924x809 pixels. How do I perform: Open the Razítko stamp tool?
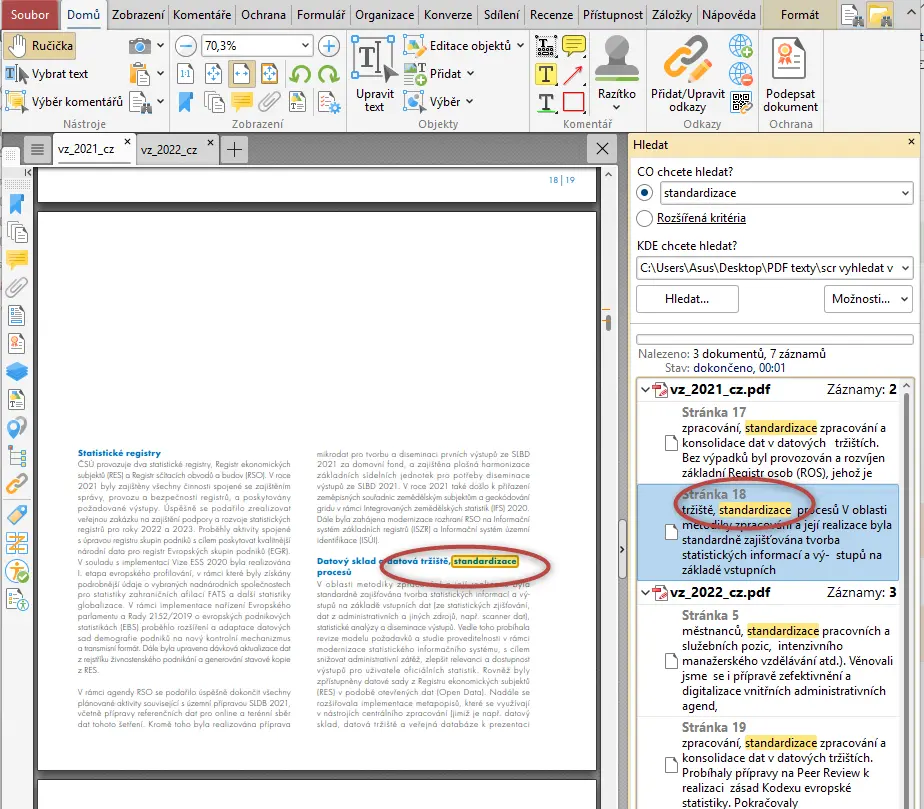point(616,74)
